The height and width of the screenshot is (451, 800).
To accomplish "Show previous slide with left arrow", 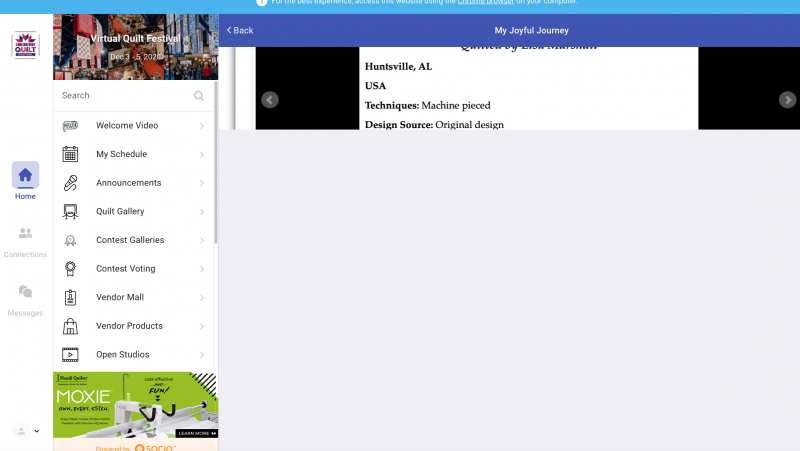I will coord(270,100).
